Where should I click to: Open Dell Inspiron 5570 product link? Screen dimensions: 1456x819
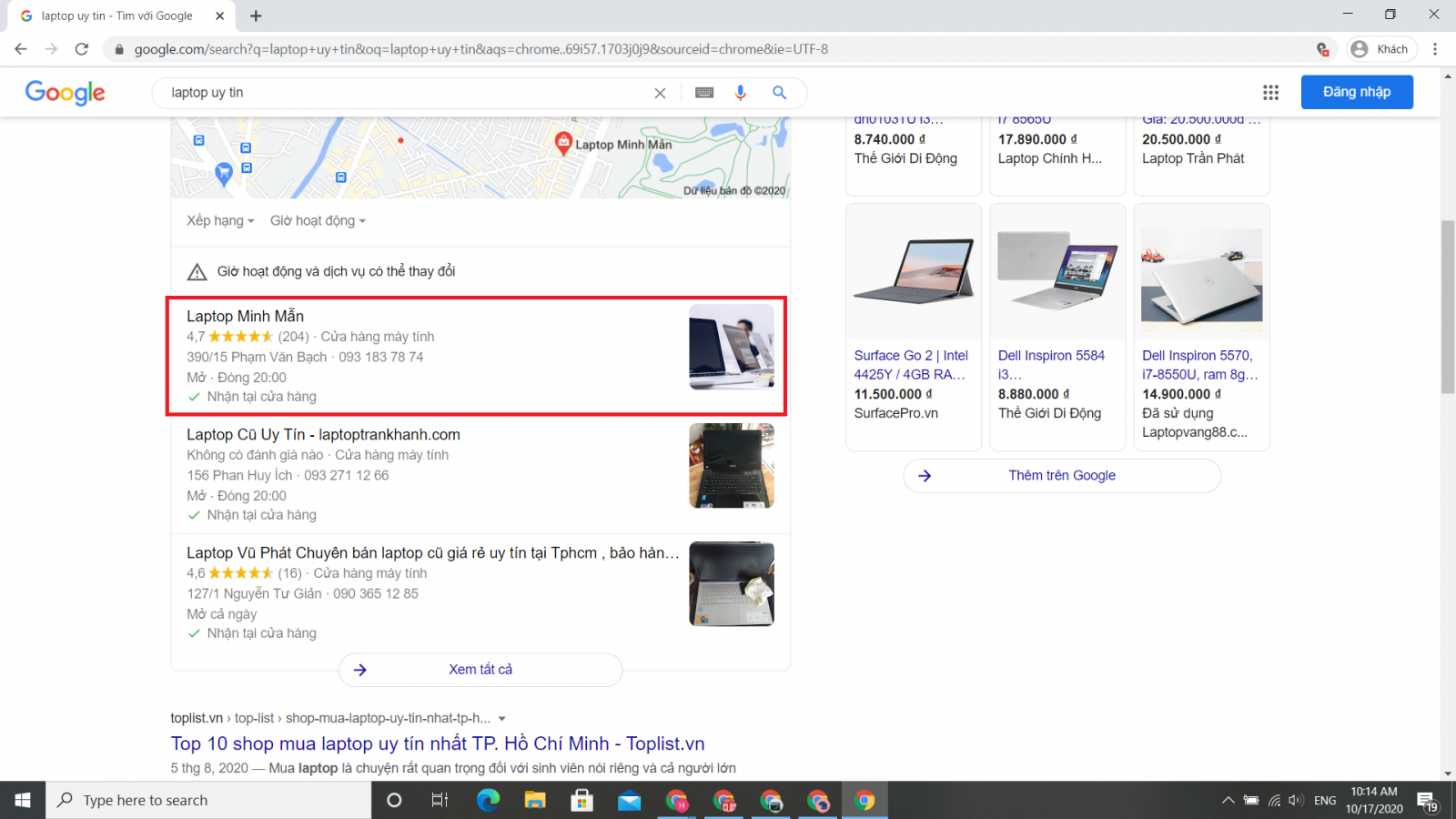click(1200, 365)
